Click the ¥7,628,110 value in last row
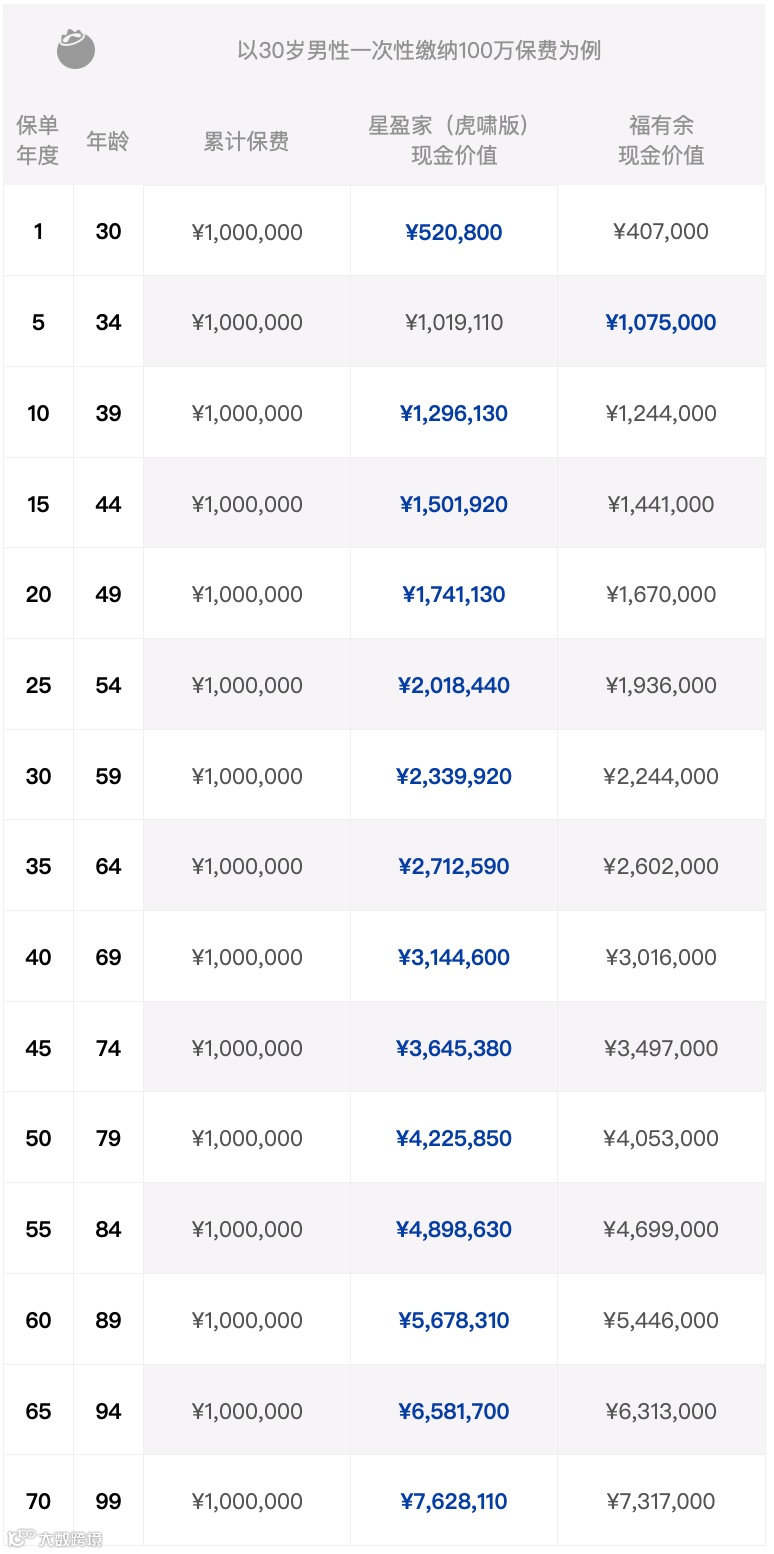Image resolution: width=774 pixels, height=1554 pixels. [454, 1501]
